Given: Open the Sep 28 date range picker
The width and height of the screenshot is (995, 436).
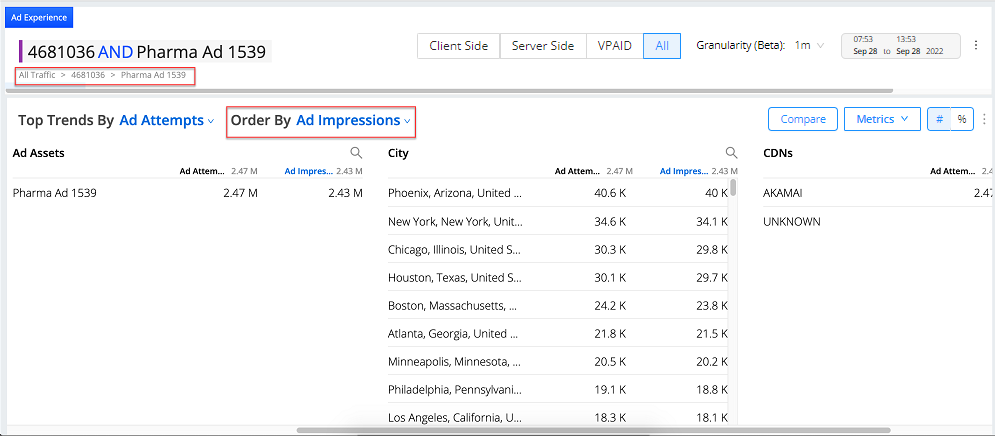Looking at the screenshot, I should (x=900, y=46).
